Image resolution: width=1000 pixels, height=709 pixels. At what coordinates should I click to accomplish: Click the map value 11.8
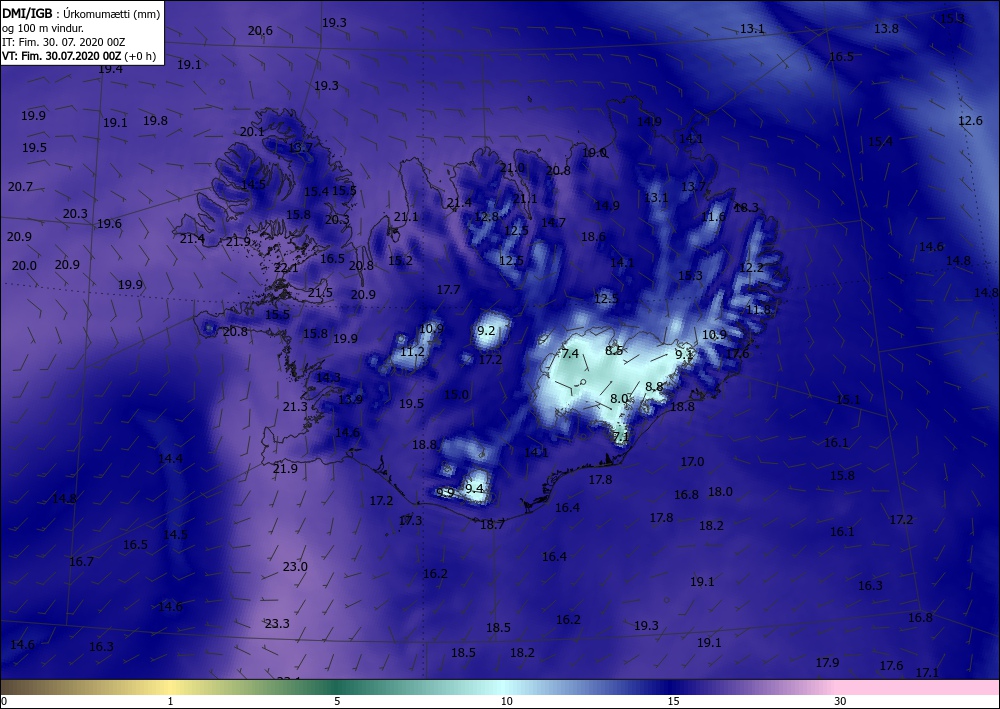758,309
